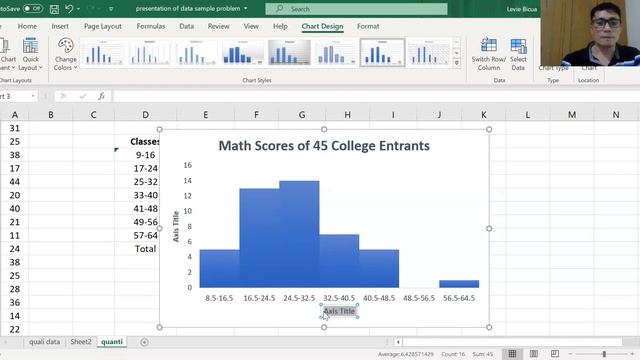The image size is (640, 360).
Task: Open Customize Quick Access Toolbar dropdown
Action: (x=111, y=9)
